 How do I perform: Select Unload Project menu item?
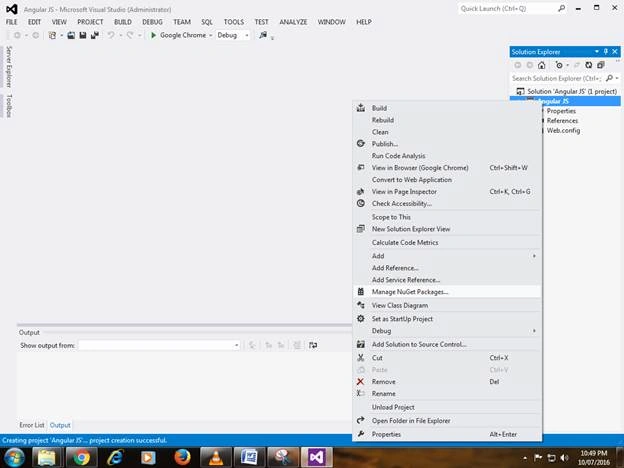447,407
